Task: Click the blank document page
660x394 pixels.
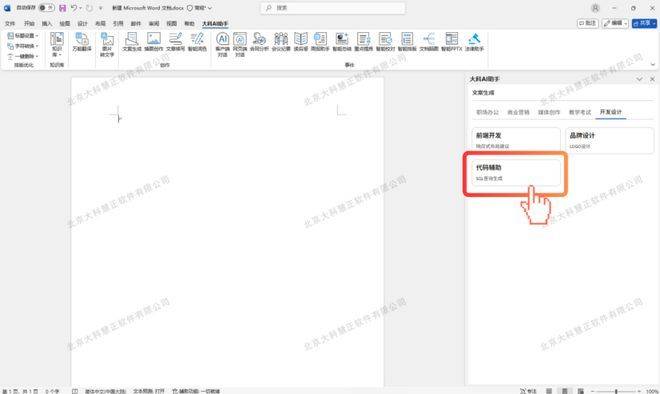Action: point(227,232)
